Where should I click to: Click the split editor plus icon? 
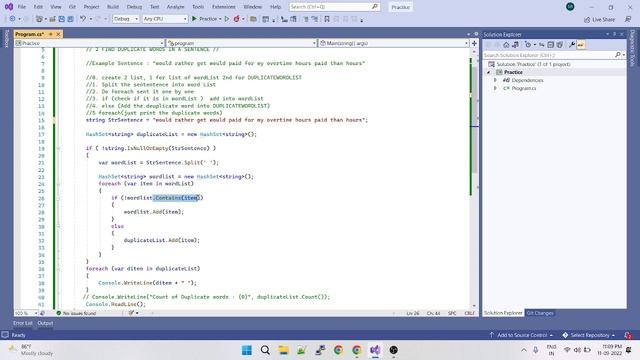tap(474, 43)
